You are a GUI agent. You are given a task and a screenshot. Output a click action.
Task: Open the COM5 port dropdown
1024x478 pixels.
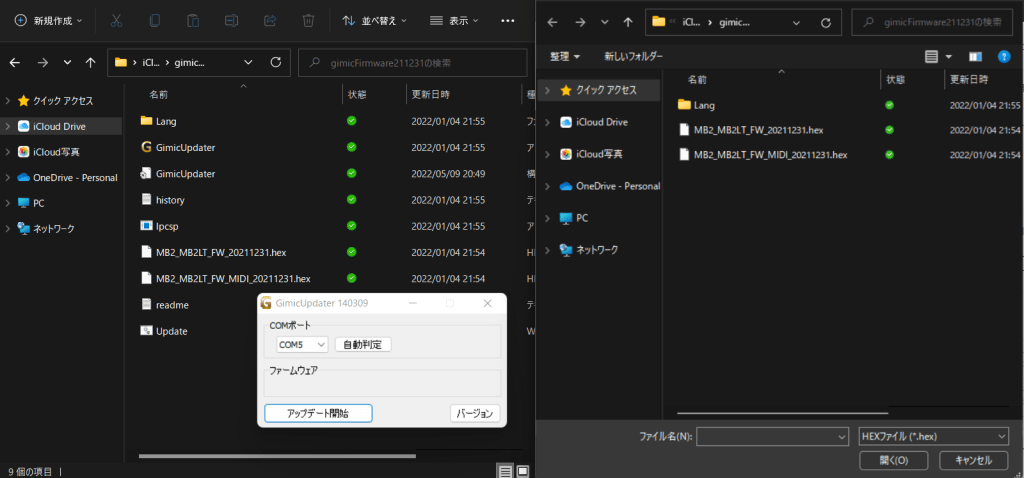pos(302,344)
